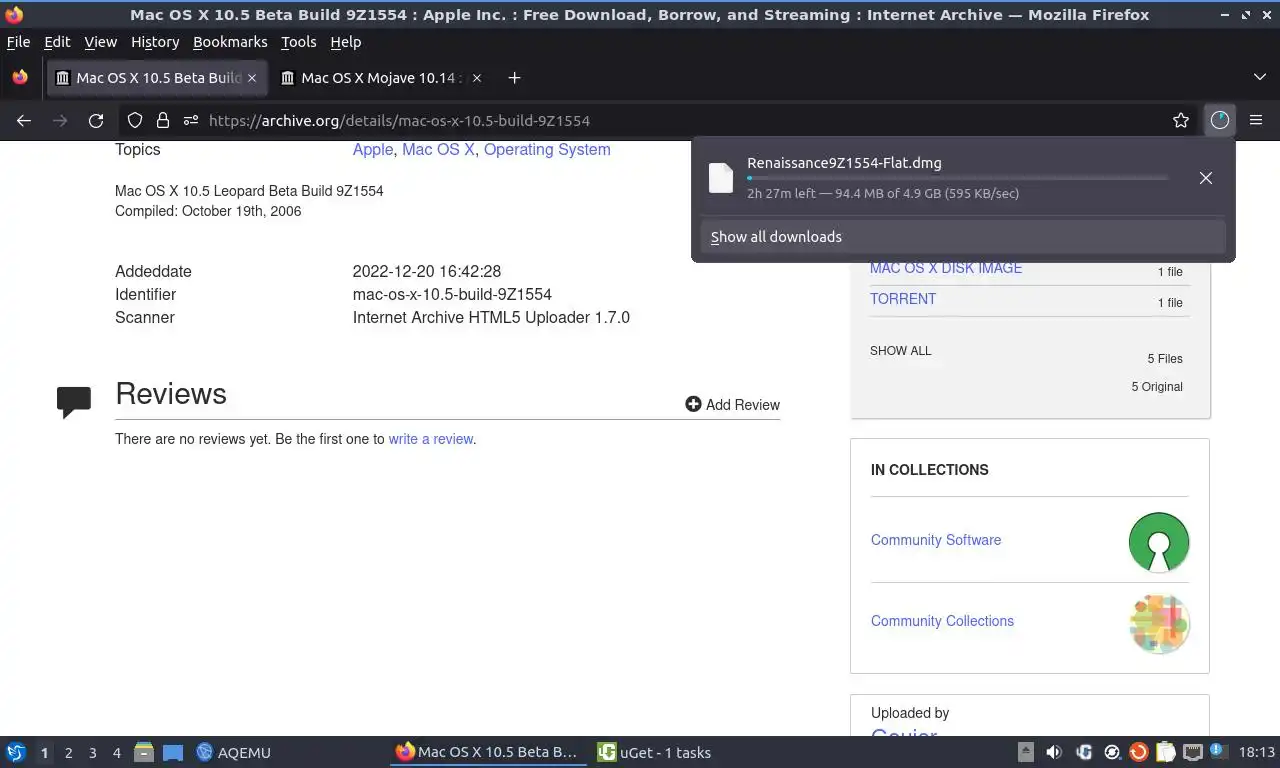Click the download progress bar
The height and width of the screenshot is (768, 1280).
click(957, 178)
